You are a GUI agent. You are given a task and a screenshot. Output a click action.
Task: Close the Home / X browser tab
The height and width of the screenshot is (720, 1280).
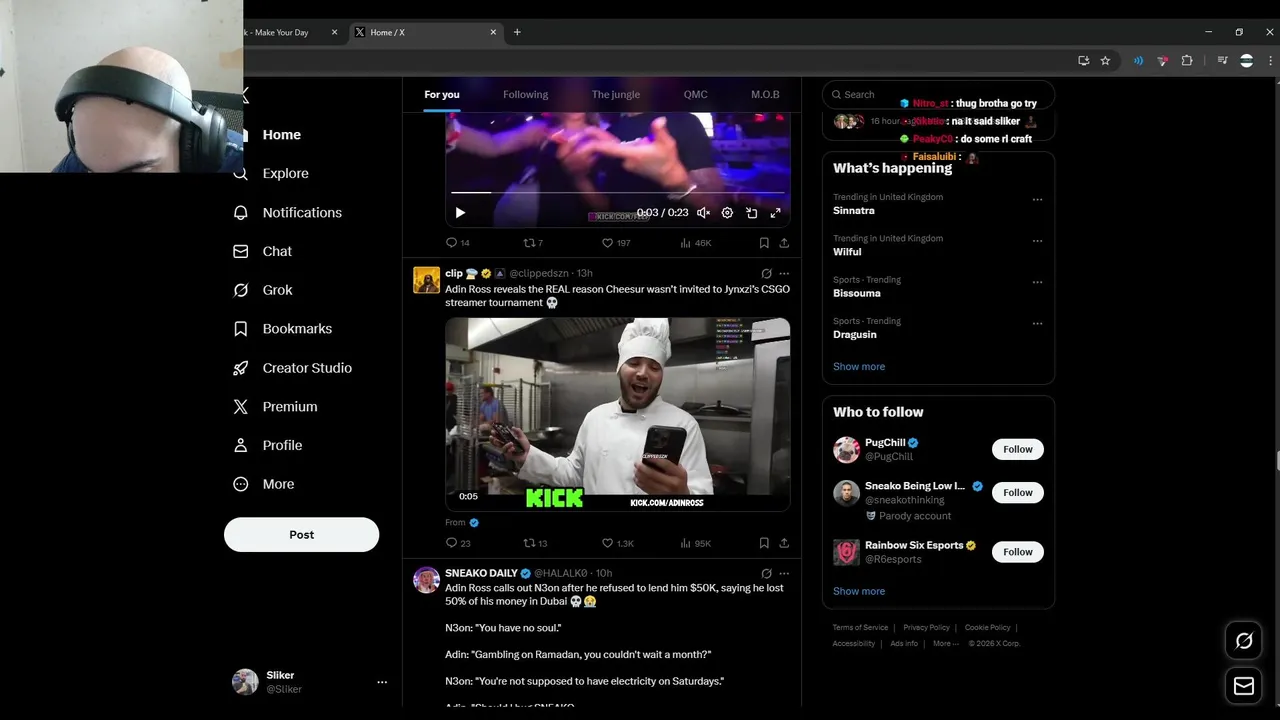493,32
